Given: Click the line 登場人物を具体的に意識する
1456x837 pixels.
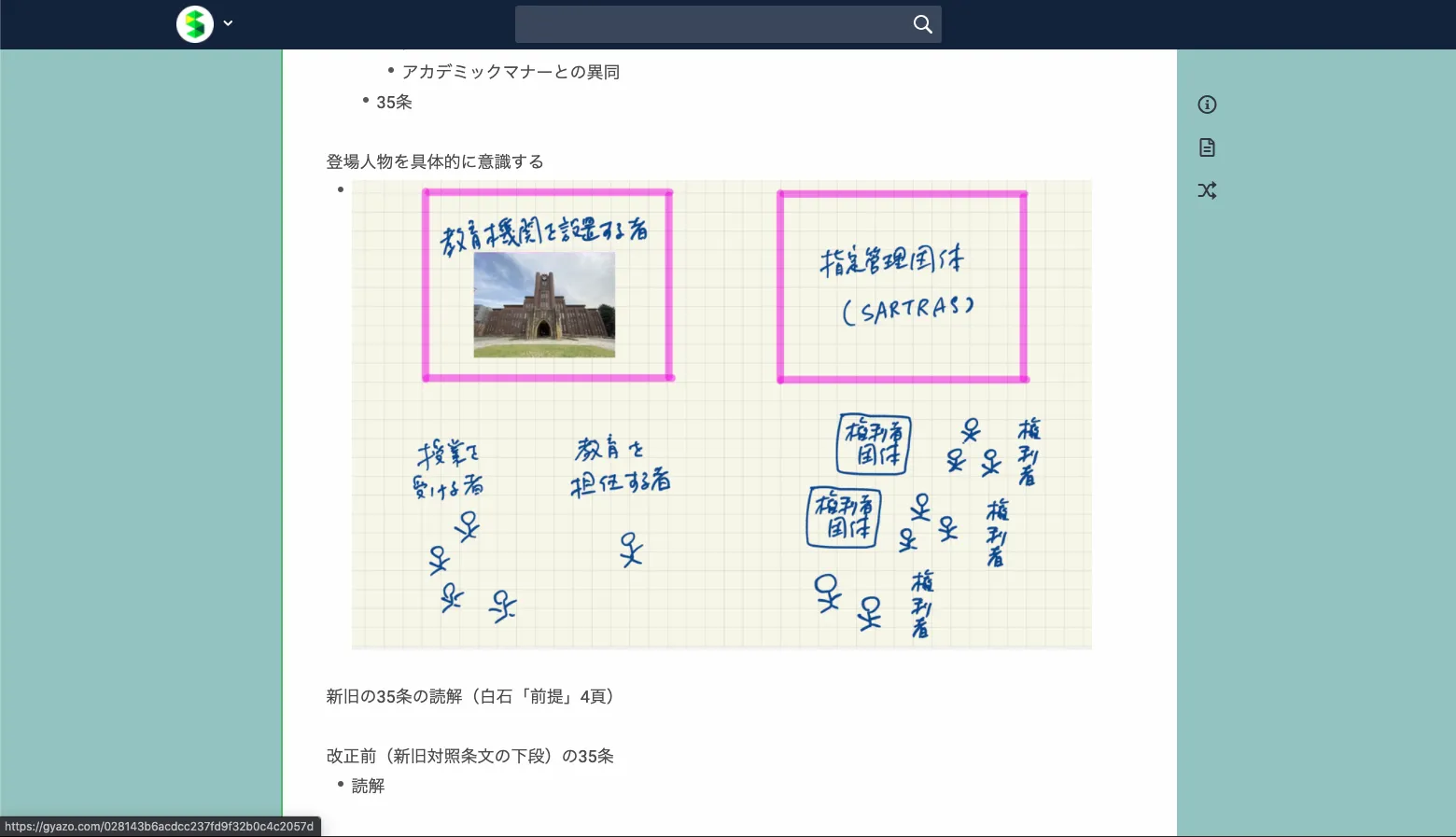Looking at the screenshot, I should 435,161.
